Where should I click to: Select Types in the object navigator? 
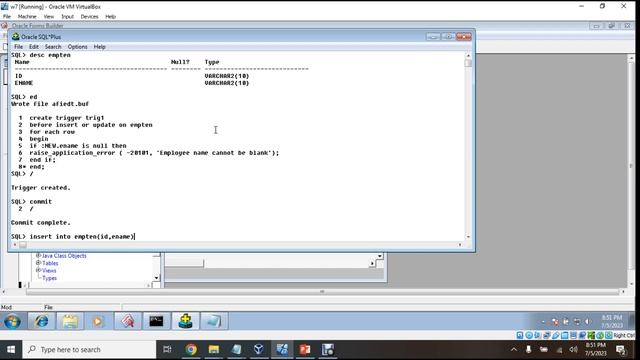[49, 278]
